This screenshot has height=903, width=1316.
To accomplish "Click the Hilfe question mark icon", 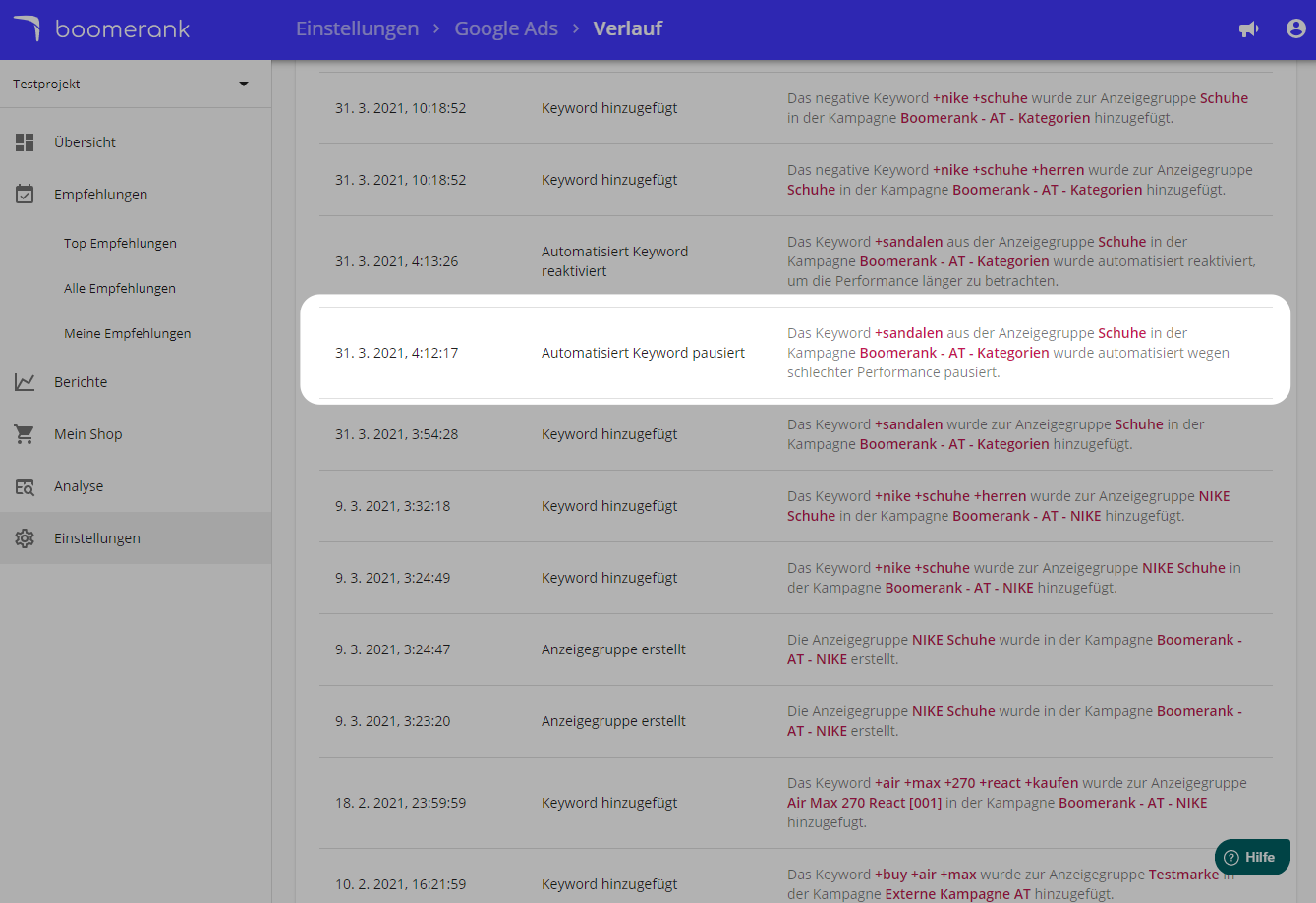I will pos(1231,857).
